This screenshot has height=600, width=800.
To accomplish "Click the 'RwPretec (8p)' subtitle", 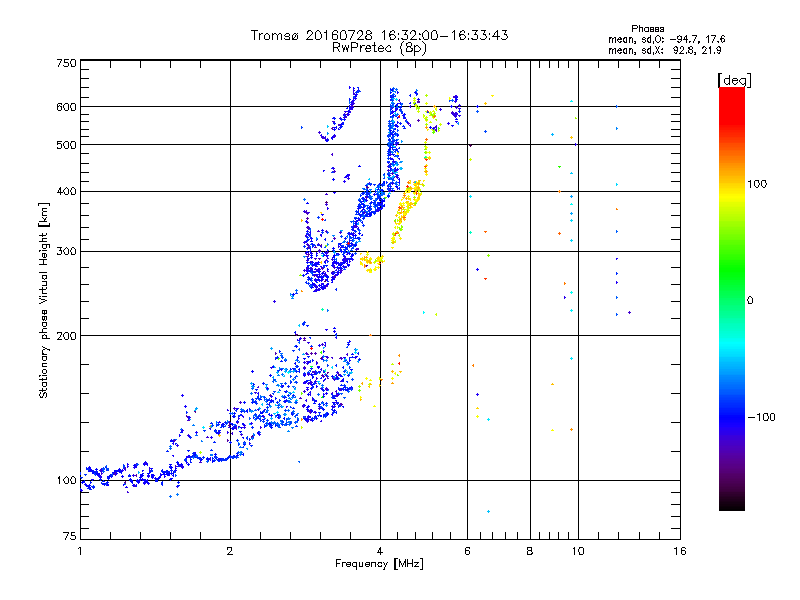I will click(379, 48).
